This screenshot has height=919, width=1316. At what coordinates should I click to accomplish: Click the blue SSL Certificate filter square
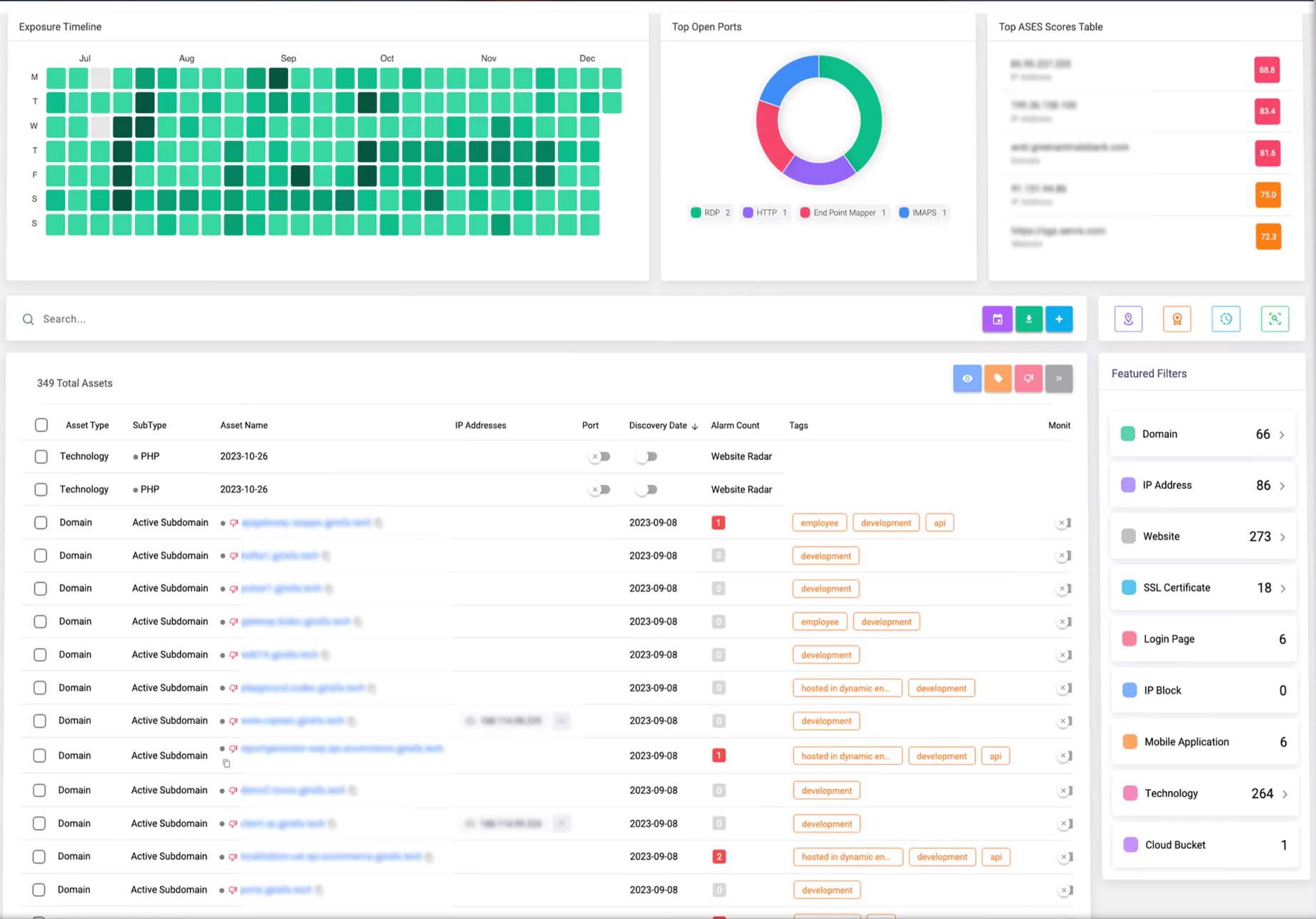(1129, 587)
